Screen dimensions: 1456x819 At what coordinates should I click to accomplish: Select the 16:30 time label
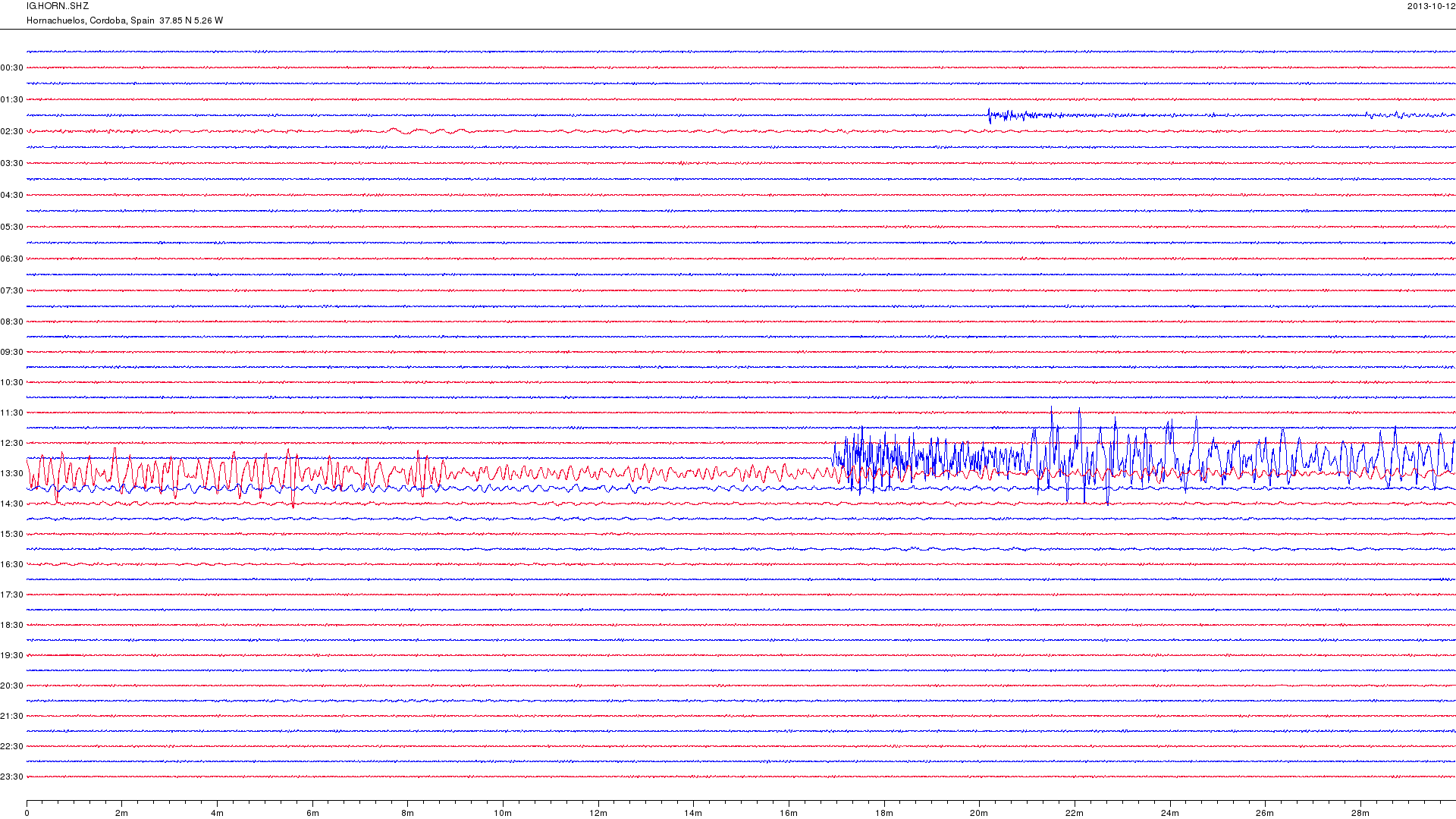coord(12,564)
